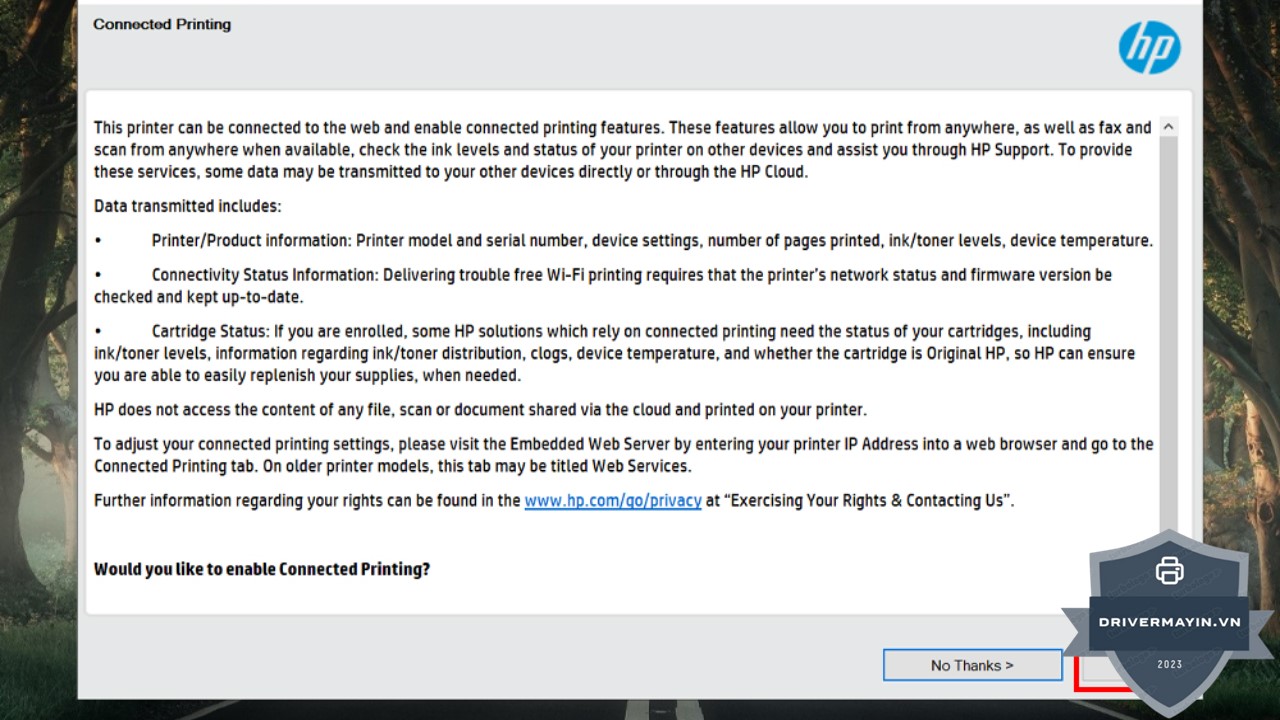The width and height of the screenshot is (1280, 720).
Task: Click the printer icon on the Drivermayin badge
Action: click(1169, 570)
